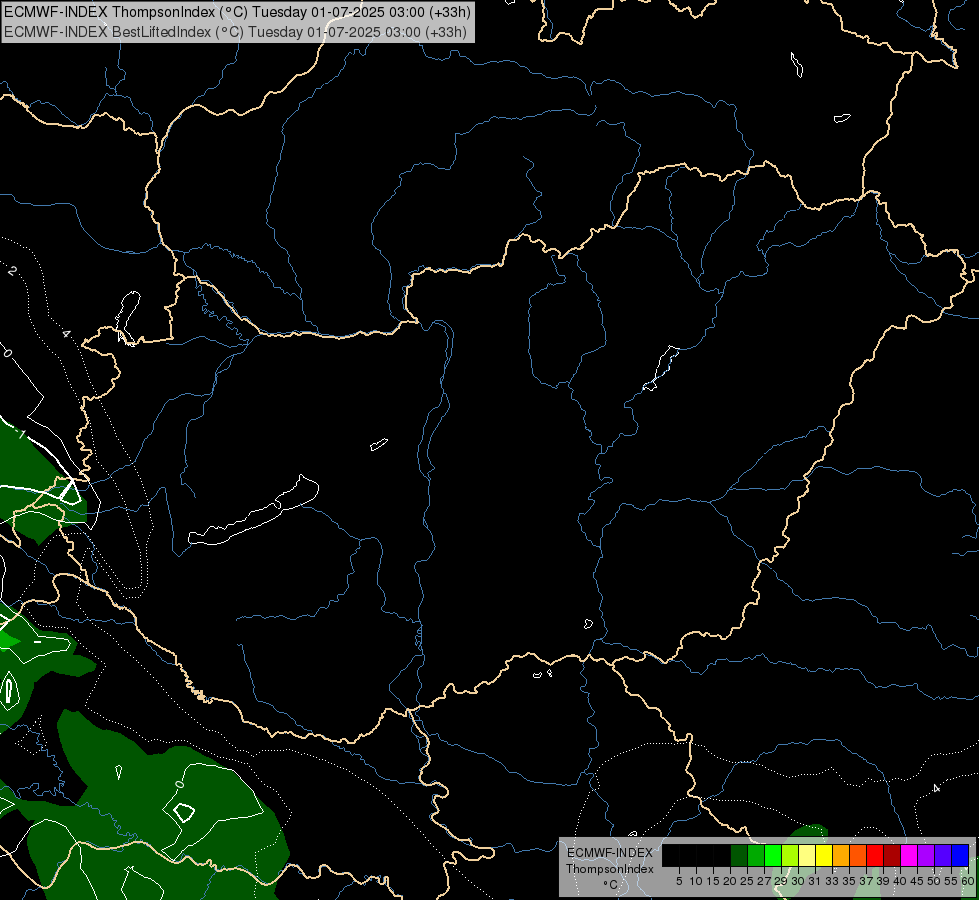Viewport: 979px width, 900px height.
Task: Click the legend tick value '27'
Action: [x=764, y=881]
